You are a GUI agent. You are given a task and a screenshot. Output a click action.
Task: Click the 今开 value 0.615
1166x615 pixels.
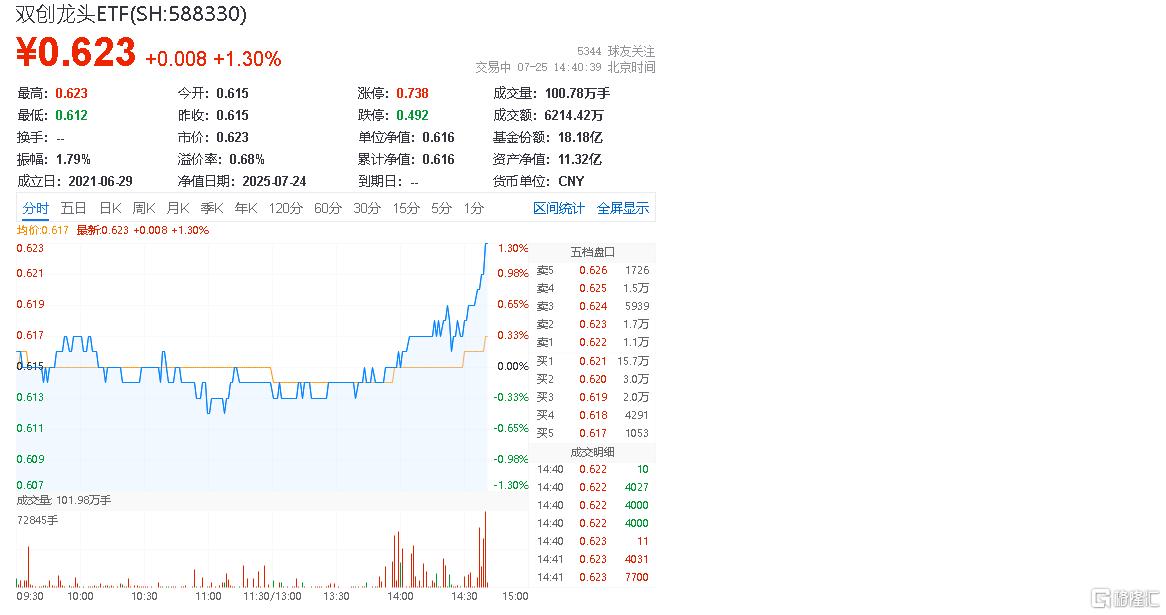233,93
